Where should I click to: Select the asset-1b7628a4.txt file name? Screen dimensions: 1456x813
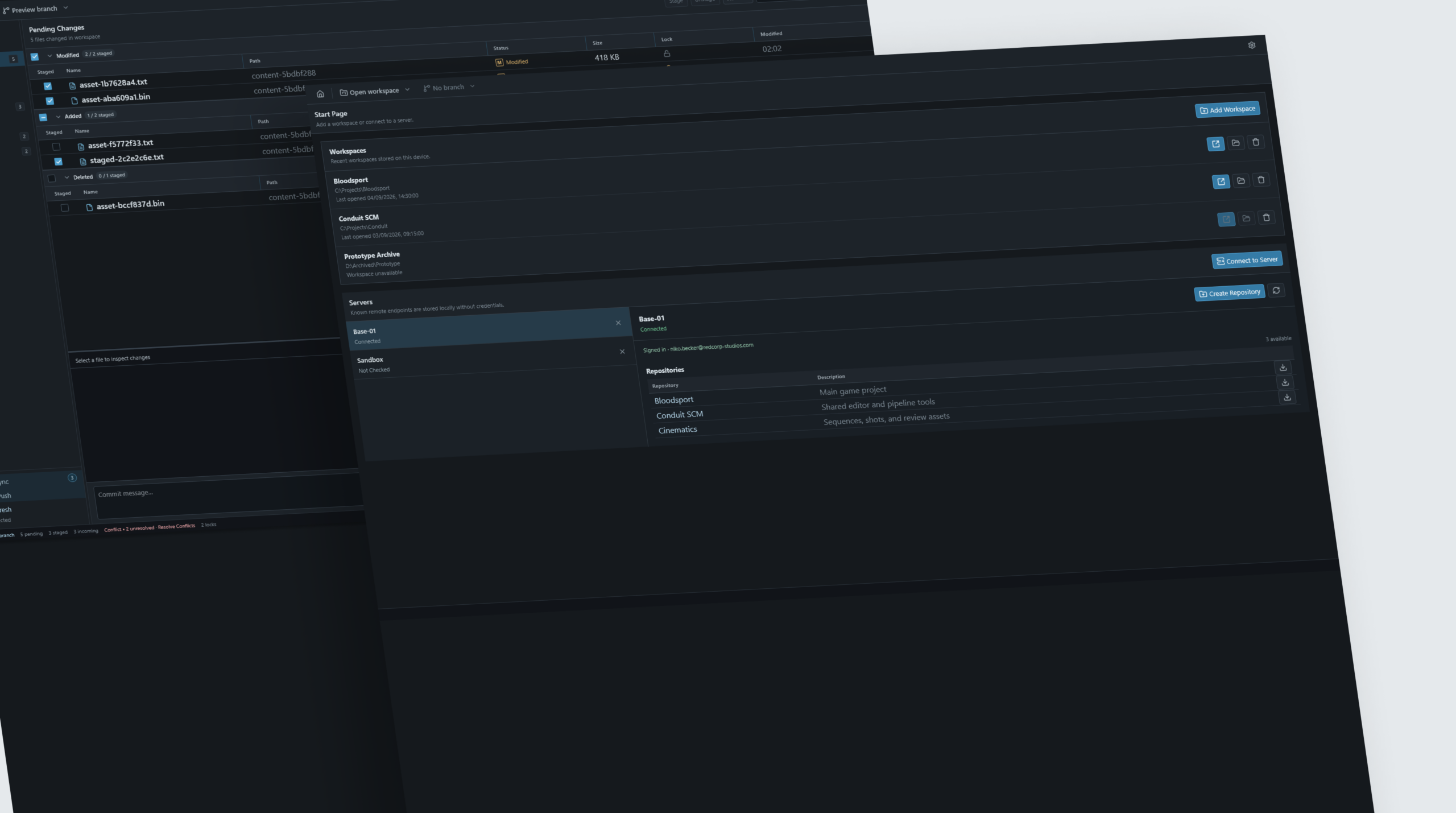[x=113, y=84]
